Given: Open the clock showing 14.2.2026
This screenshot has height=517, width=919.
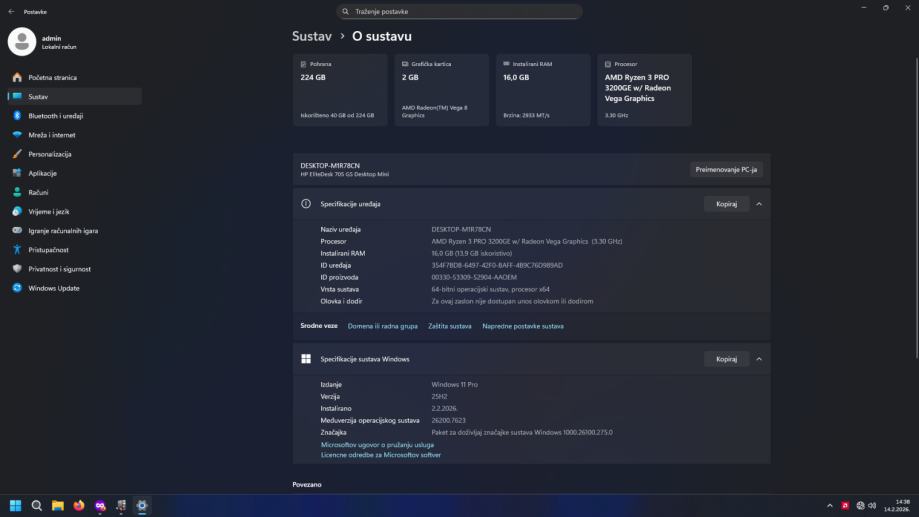Looking at the screenshot, I should click(x=897, y=506).
